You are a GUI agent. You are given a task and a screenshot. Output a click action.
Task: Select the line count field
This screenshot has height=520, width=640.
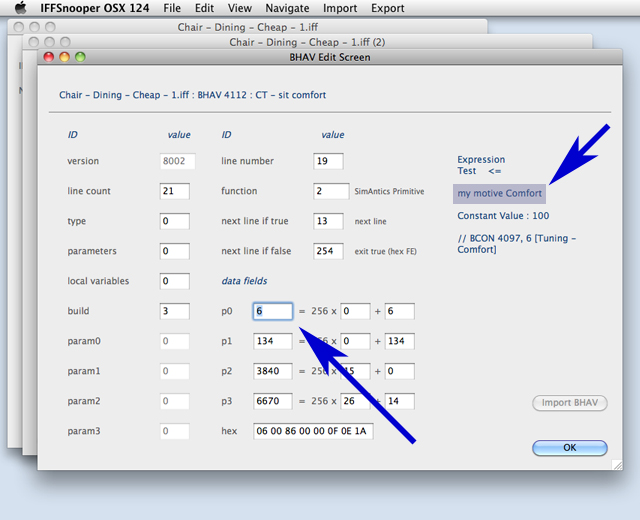tap(175, 191)
